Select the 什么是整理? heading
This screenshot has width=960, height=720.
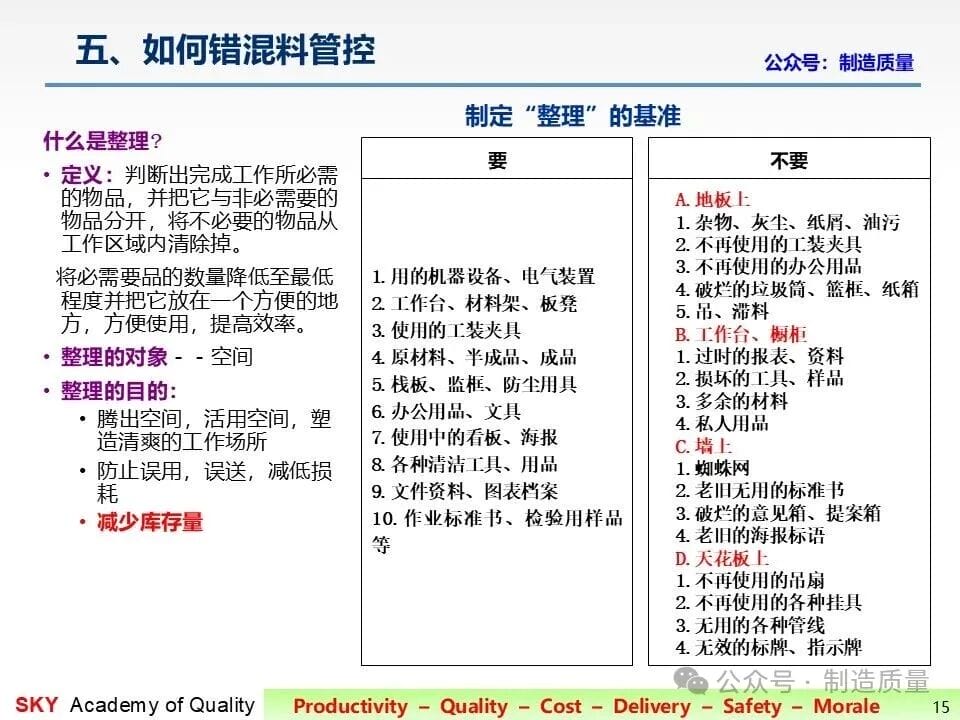coord(103,141)
